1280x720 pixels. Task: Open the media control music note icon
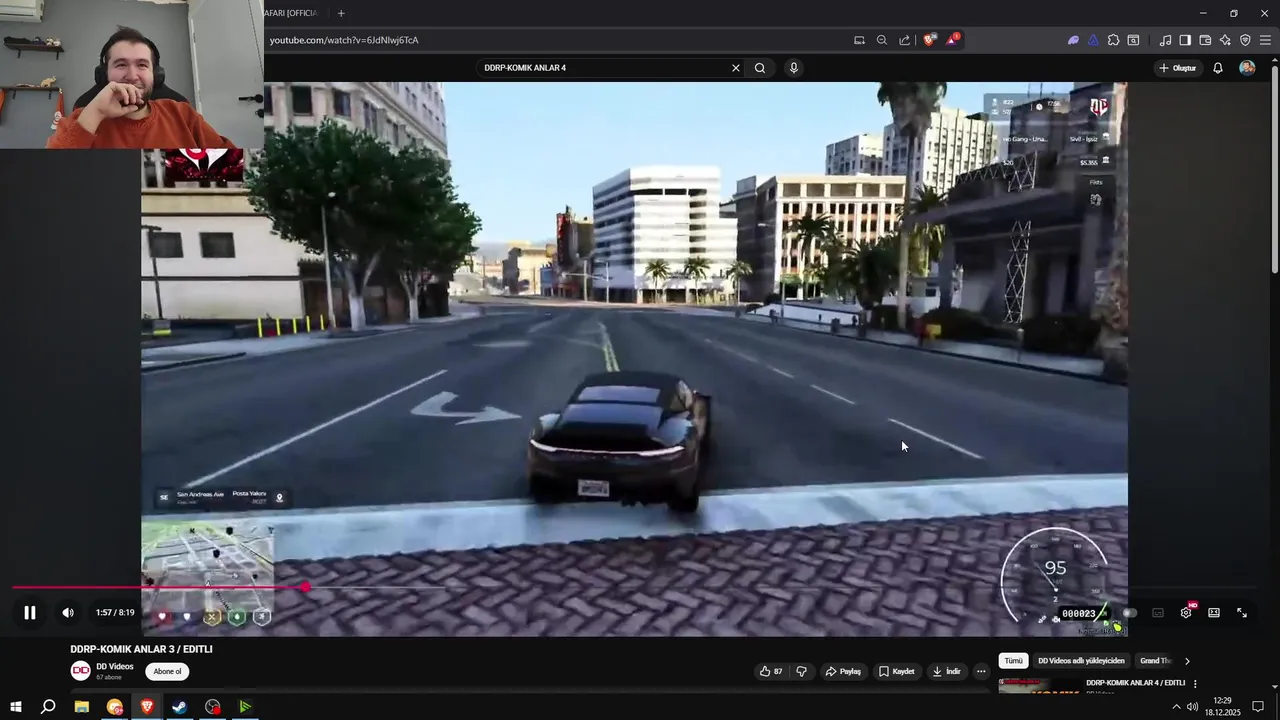point(1165,40)
